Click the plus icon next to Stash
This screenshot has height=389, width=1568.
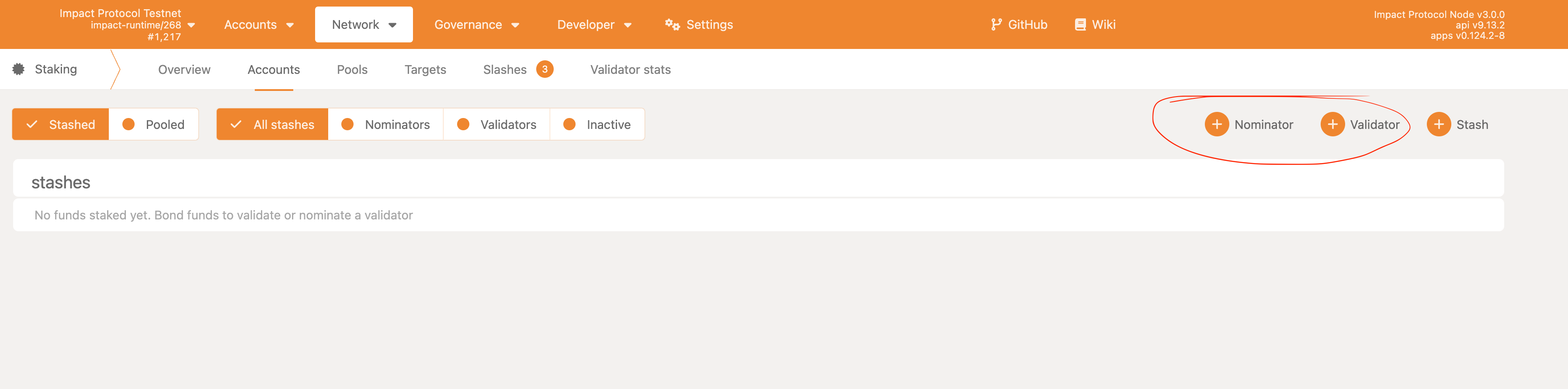1438,124
